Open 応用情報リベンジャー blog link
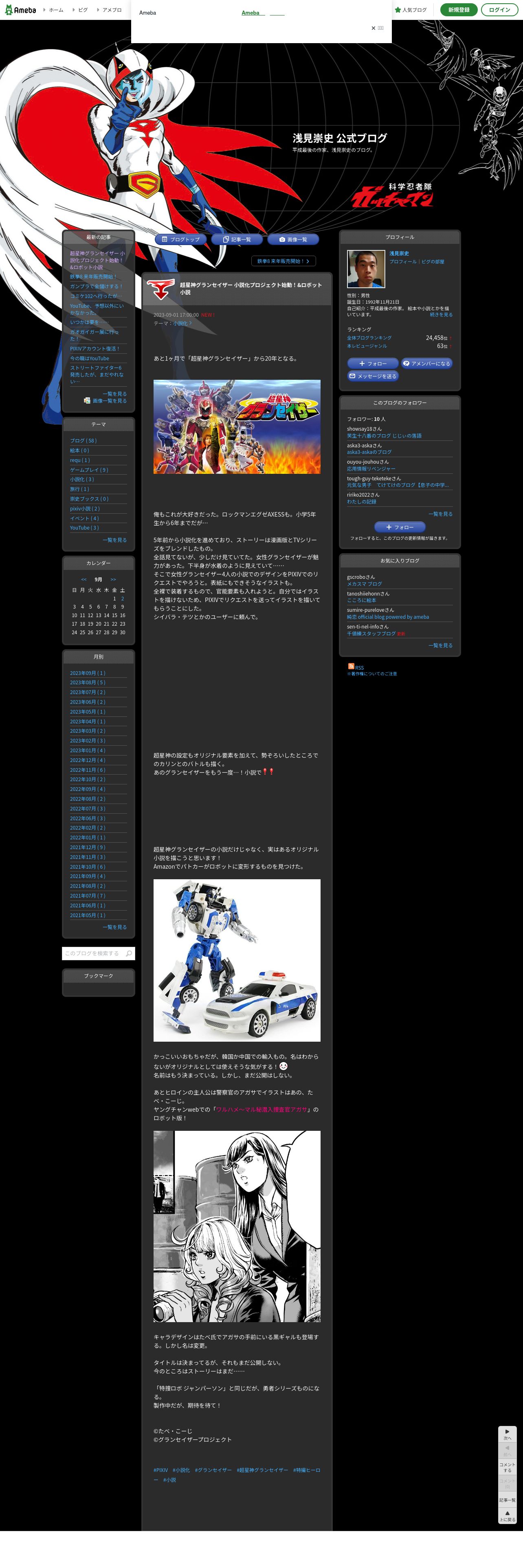This screenshot has width=523, height=1568. point(371,469)
